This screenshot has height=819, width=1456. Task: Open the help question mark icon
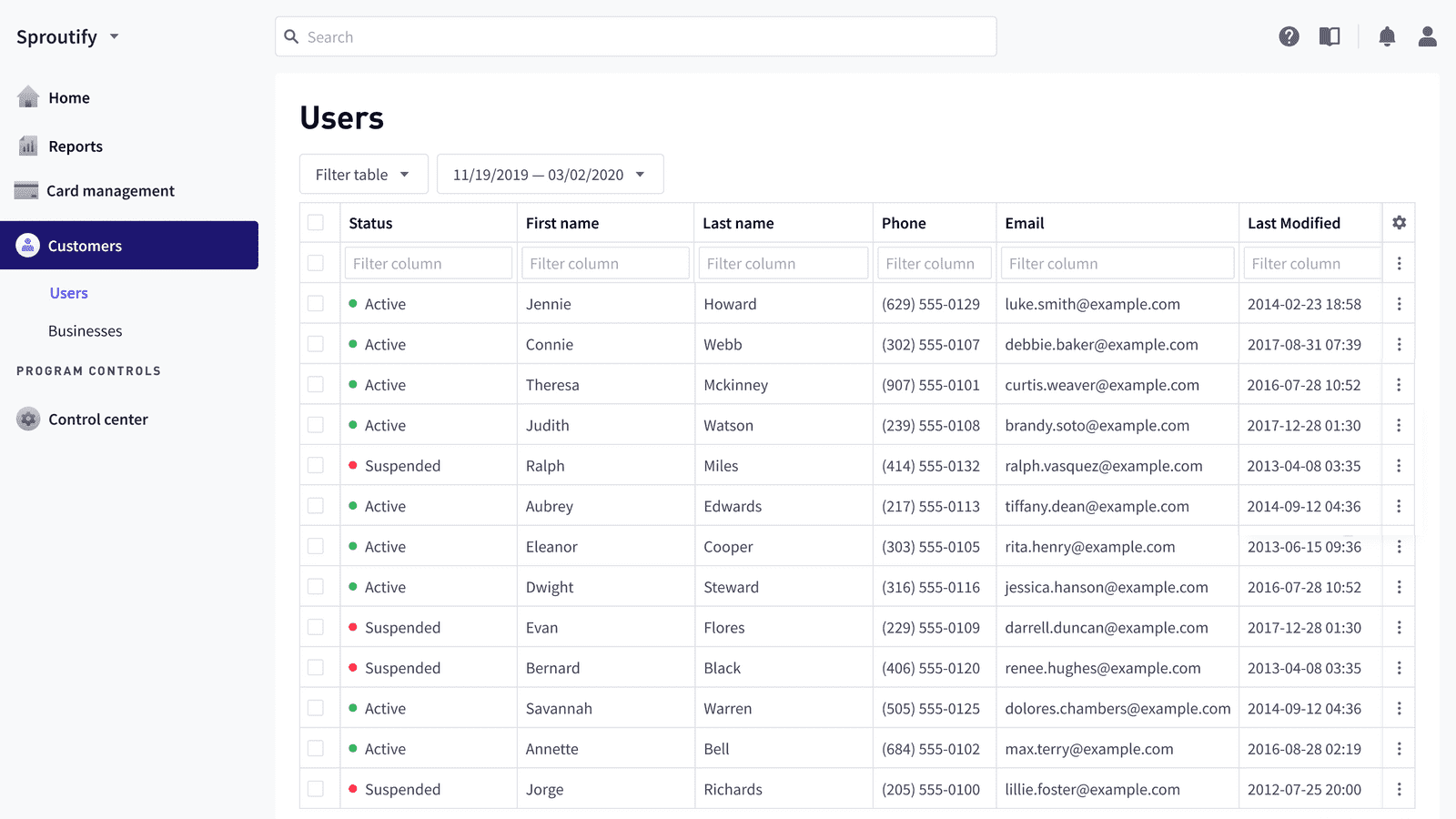(1289, 36)
